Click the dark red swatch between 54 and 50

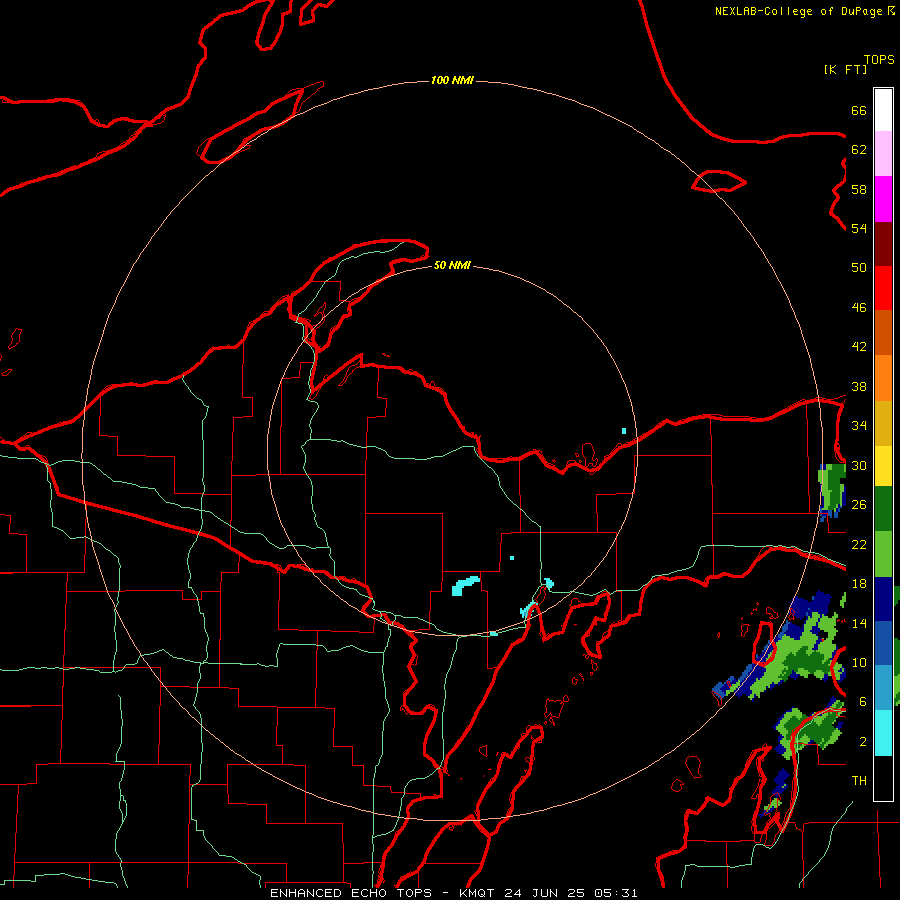click(883, 244)
